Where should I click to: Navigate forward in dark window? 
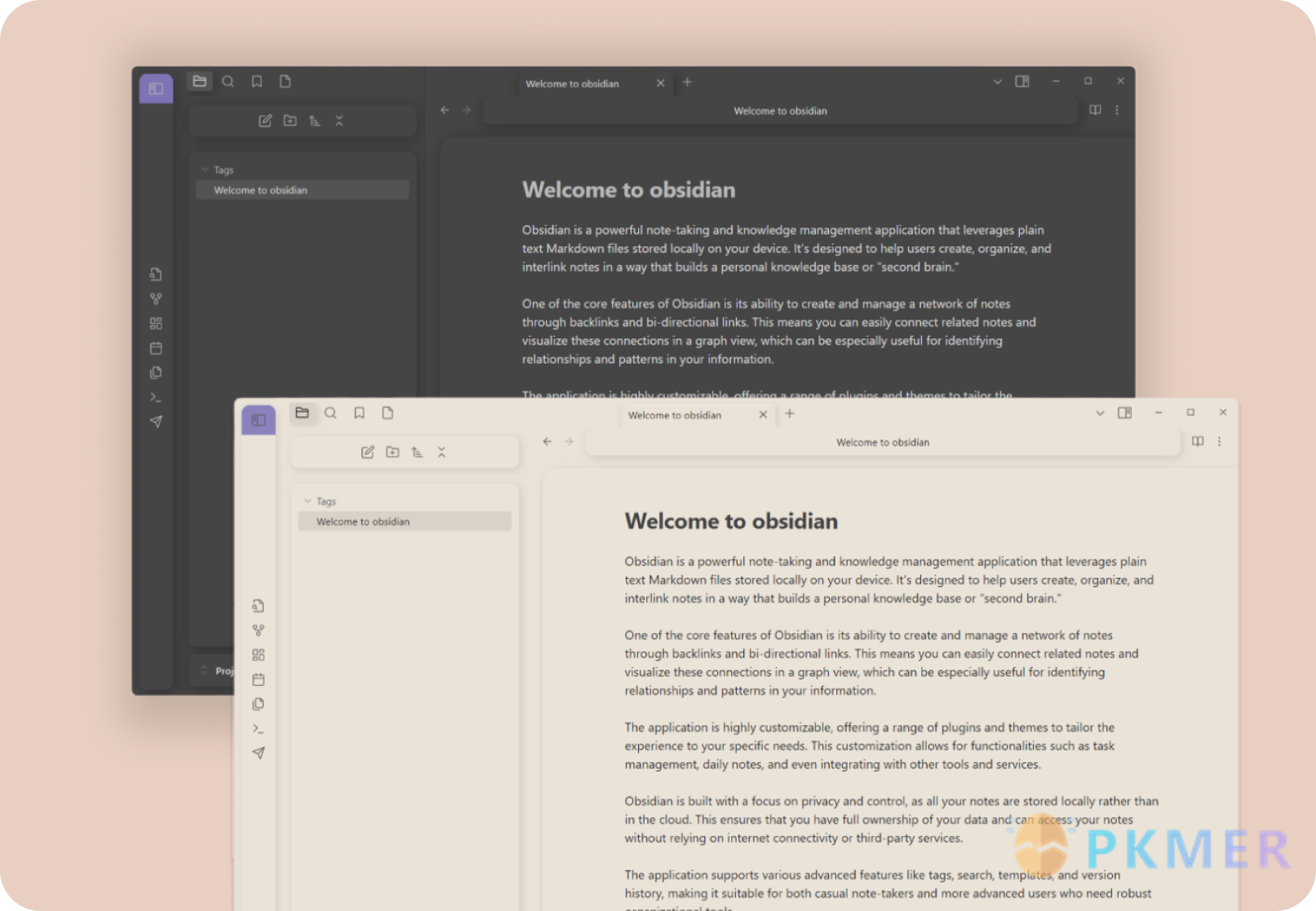467,110
